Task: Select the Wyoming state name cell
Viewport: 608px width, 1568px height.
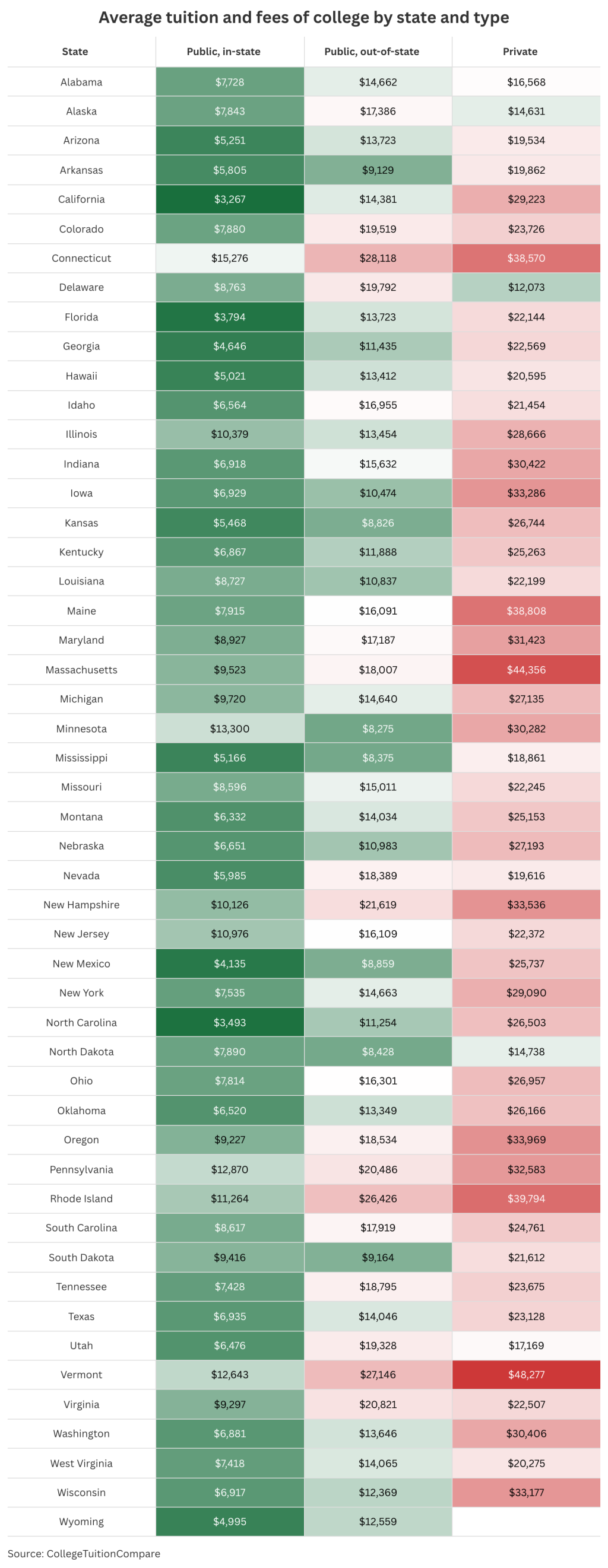Action: click(81, 1521)
